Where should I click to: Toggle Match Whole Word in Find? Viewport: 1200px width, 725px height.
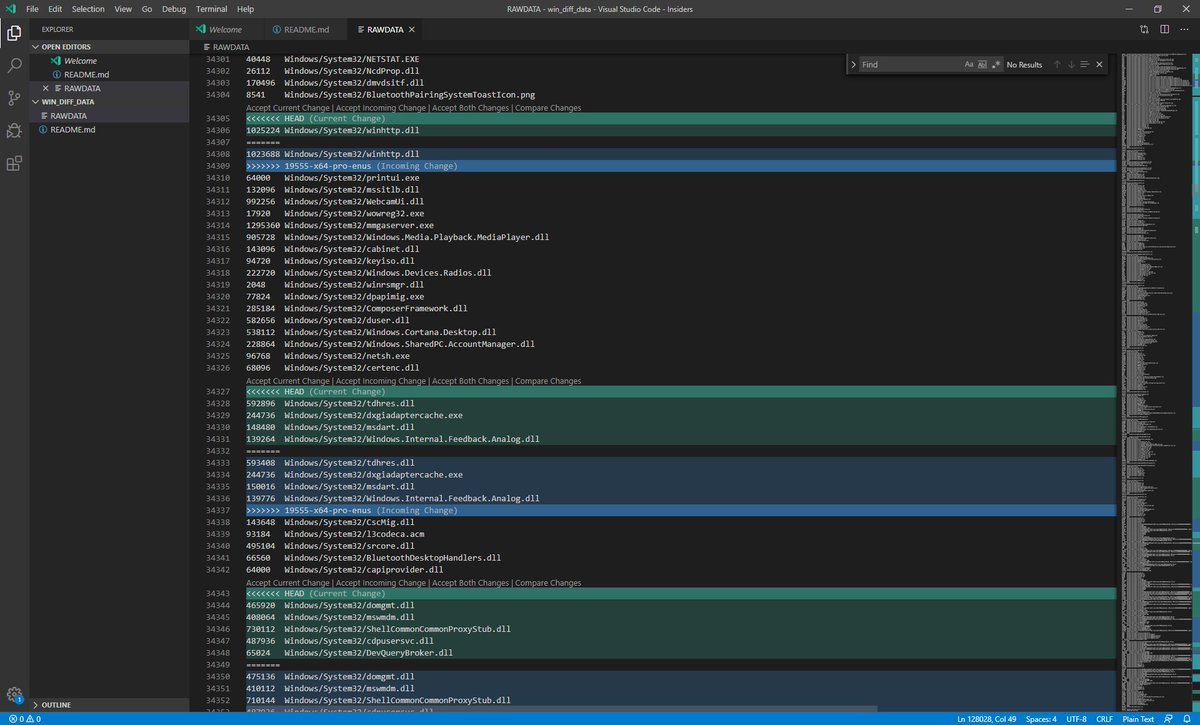[982, 64]
